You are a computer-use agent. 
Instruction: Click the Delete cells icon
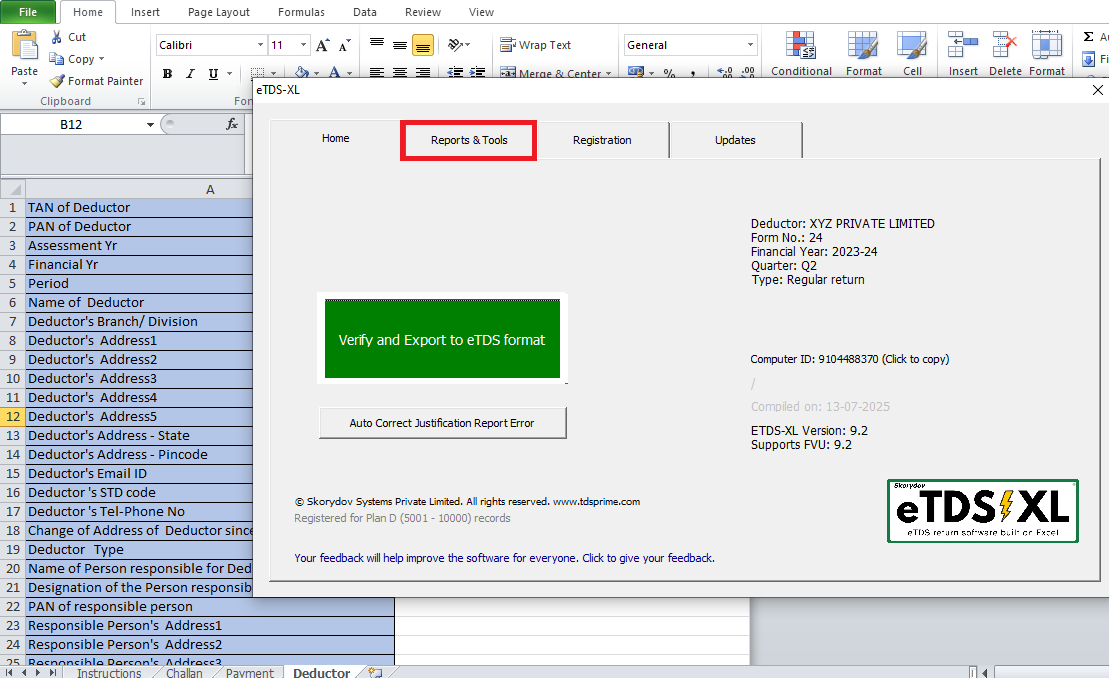point(1004,45)
